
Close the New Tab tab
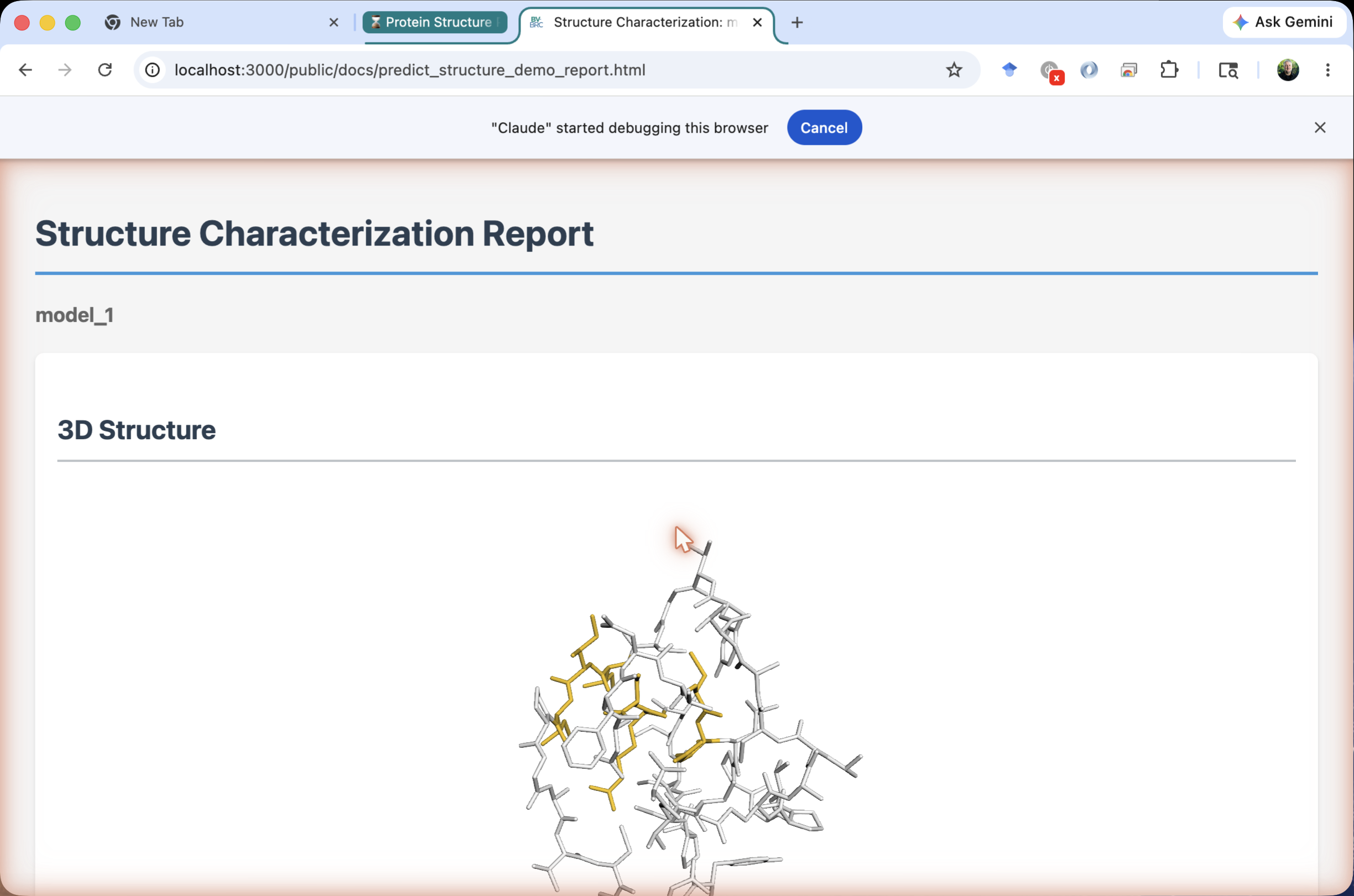(334, 22)
